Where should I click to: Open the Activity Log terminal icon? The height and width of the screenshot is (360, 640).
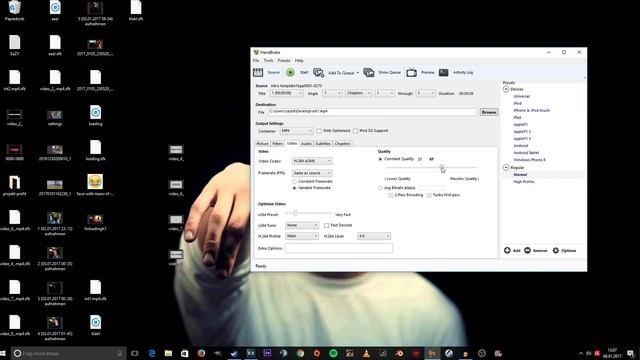pyautogui.click(x=444, y=72)
